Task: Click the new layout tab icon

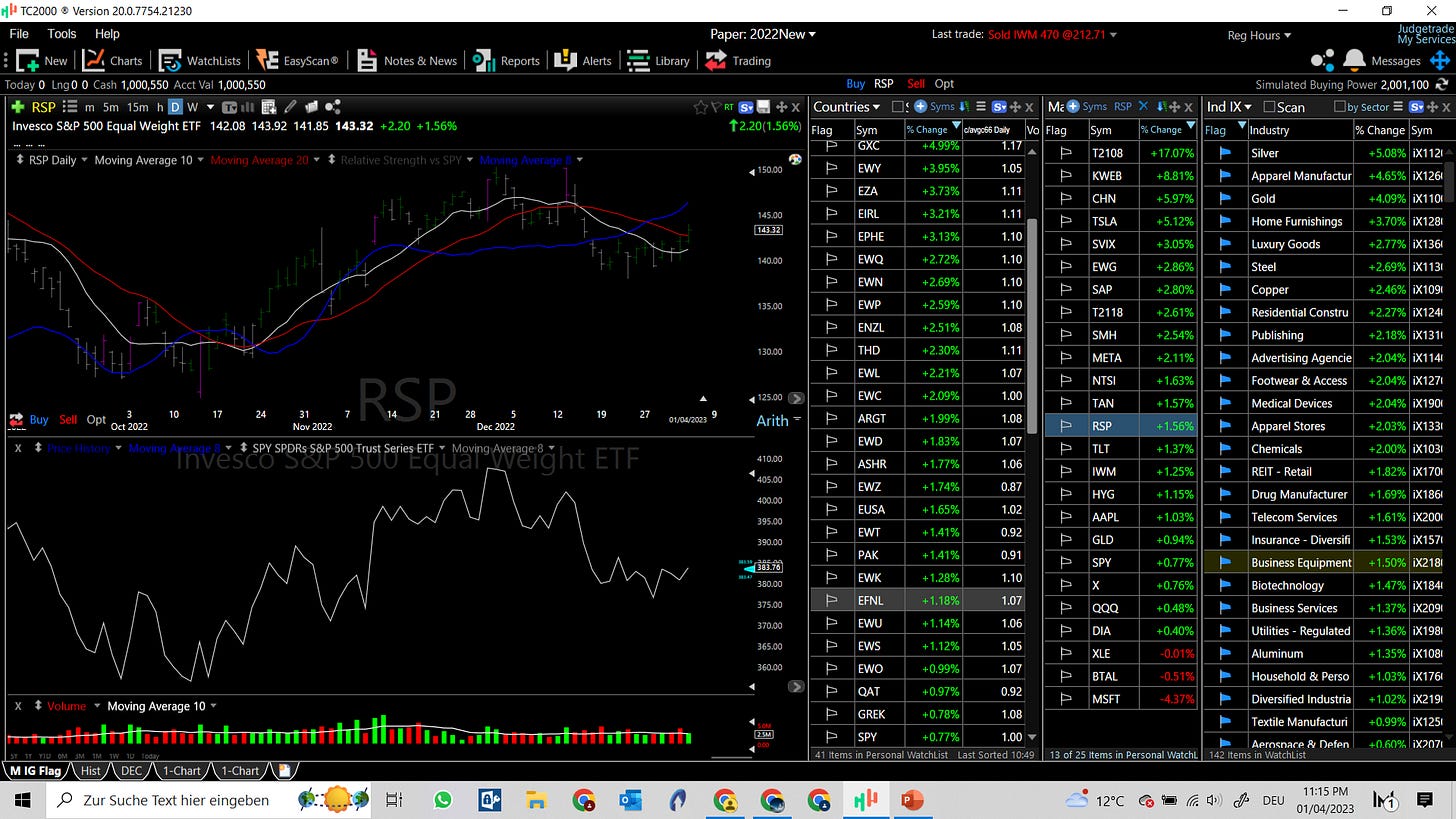Action: pos(285,771)
